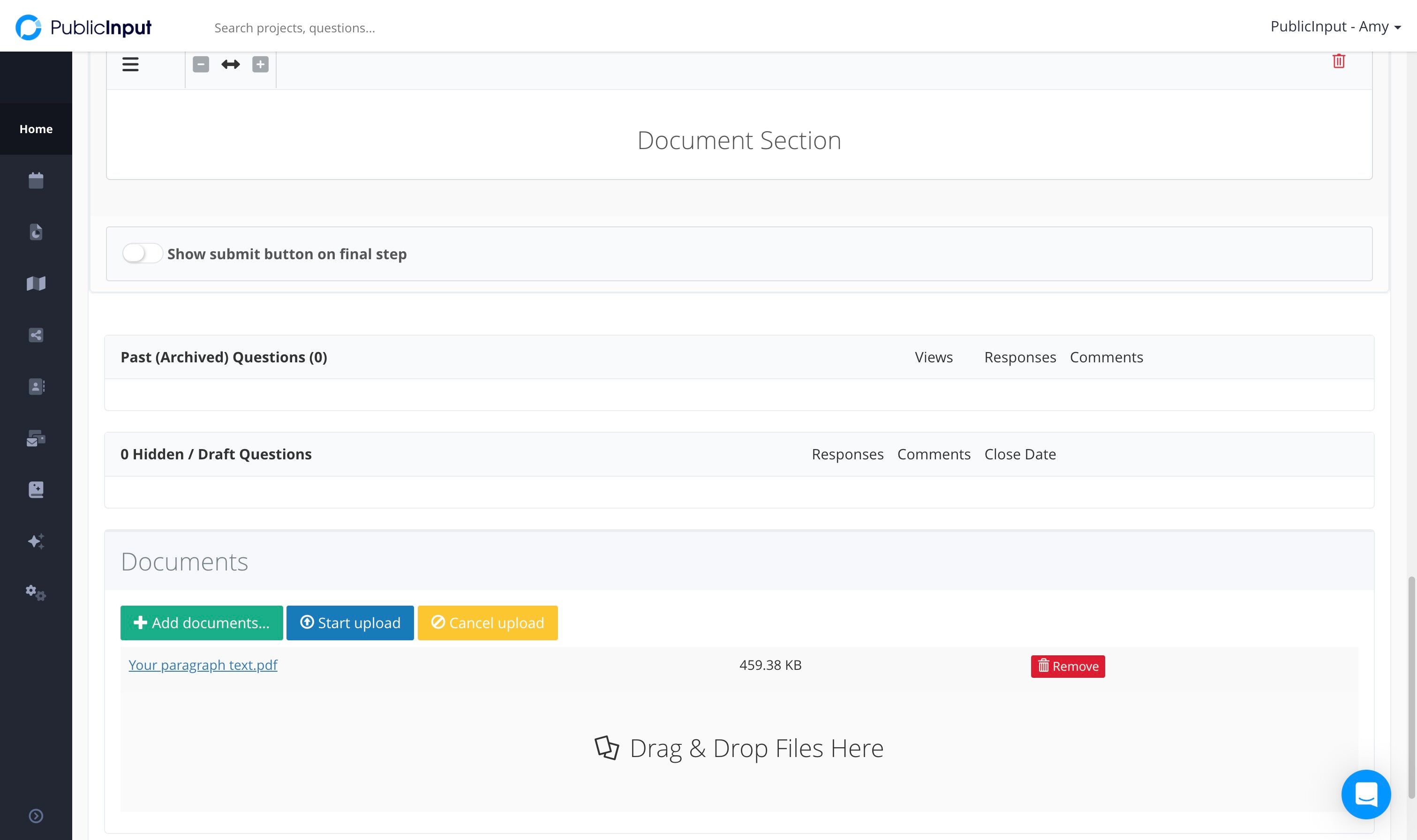Screen dimensions: 1417x840
Task: Open the sparkle AI icon in sidebar
Action: pyautogui.click(x=36, y=541)
